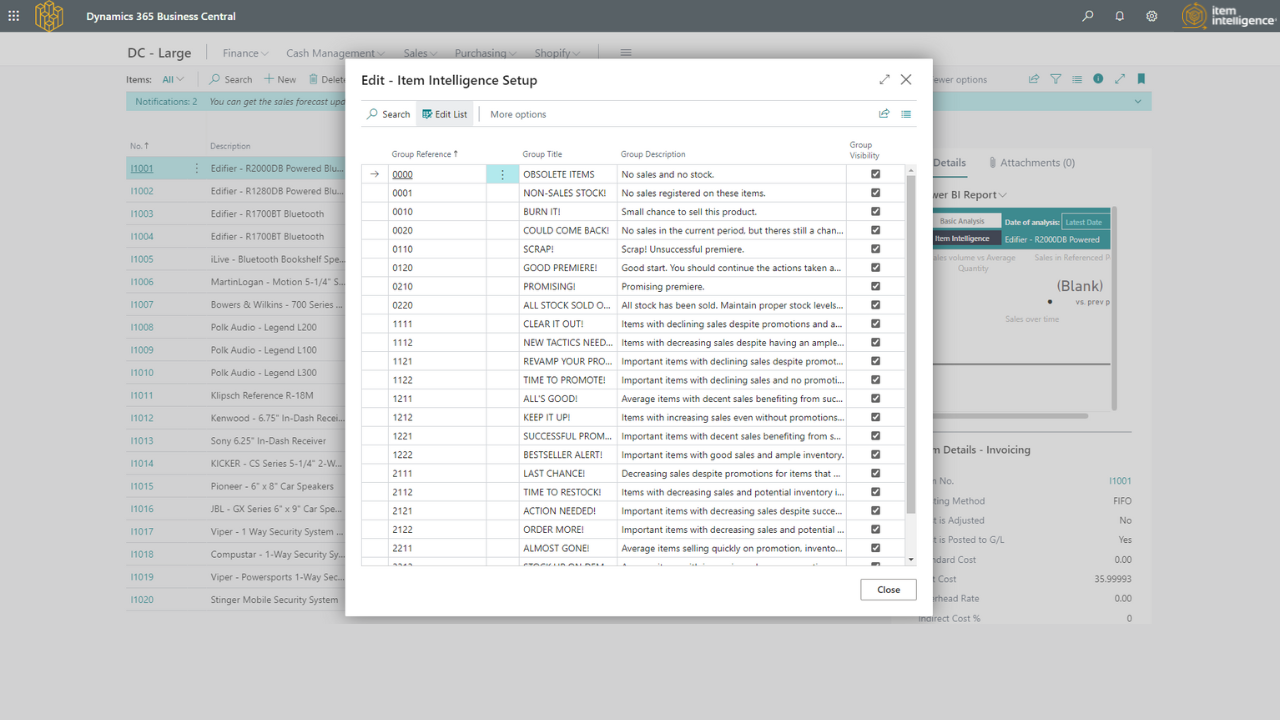
Task: Open the three-dot menu for row 0000
Action: tap(502, 174)
